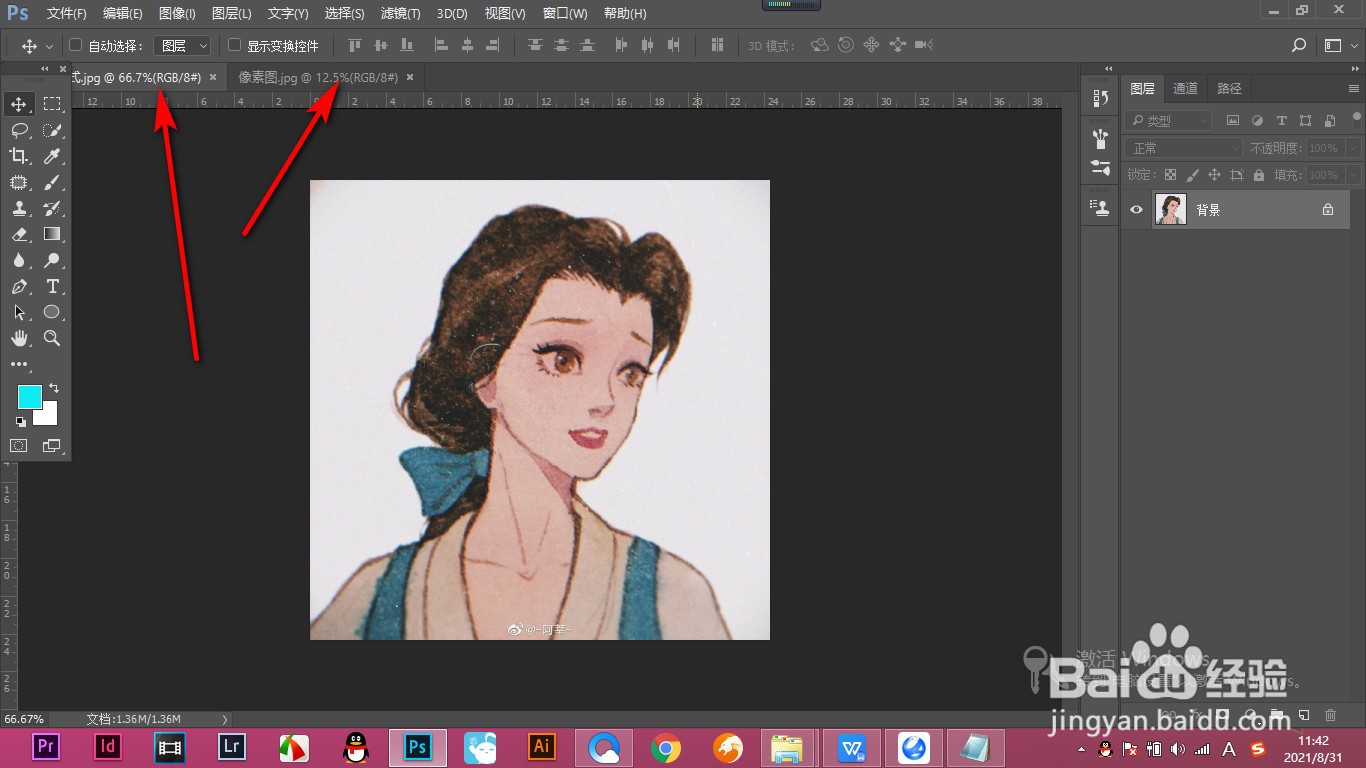
Task: Open the Clone Source panel icon
Action: [x=1101, y=208]
